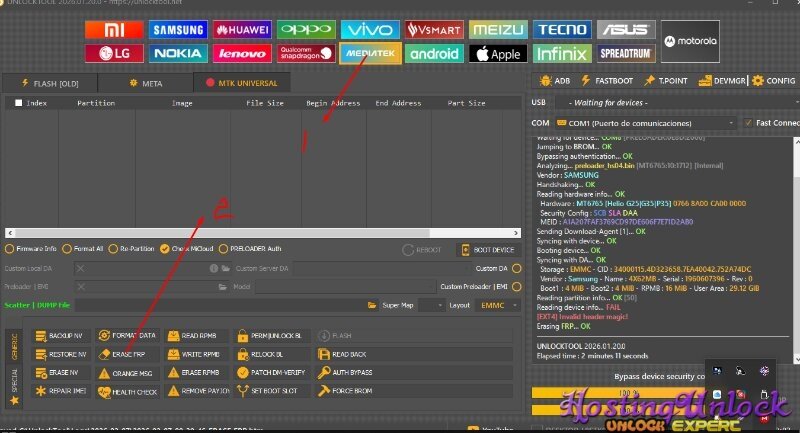Toggle the Check MiCloud option
The image size is (800, 433).
pyautogui.click(x=186, y=249)
